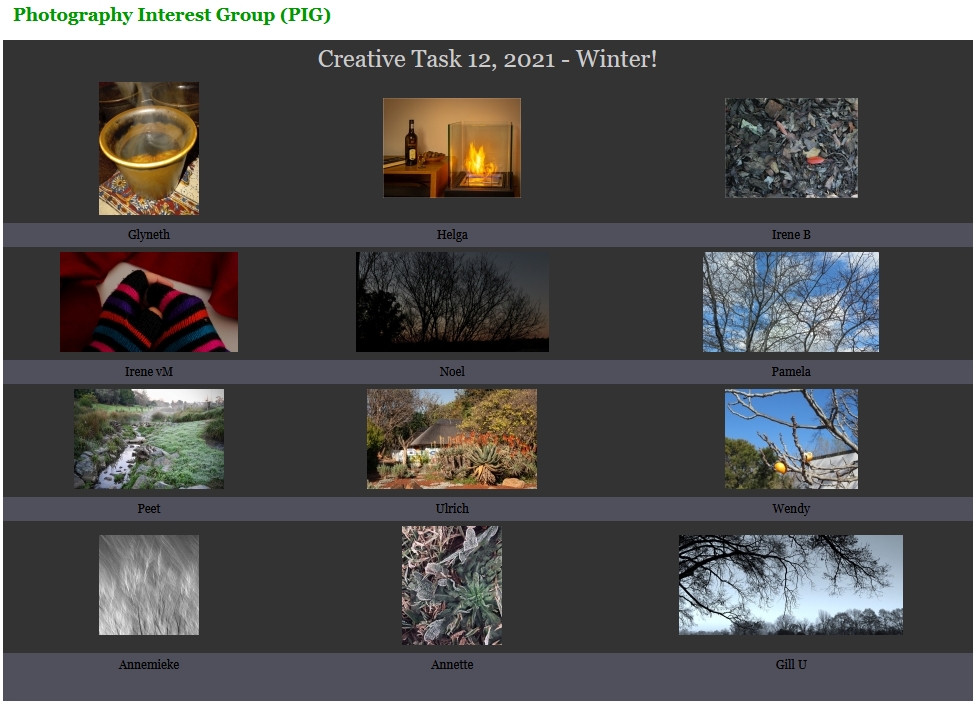View Annette's frosted succulent plants photo

pos(452,586)
